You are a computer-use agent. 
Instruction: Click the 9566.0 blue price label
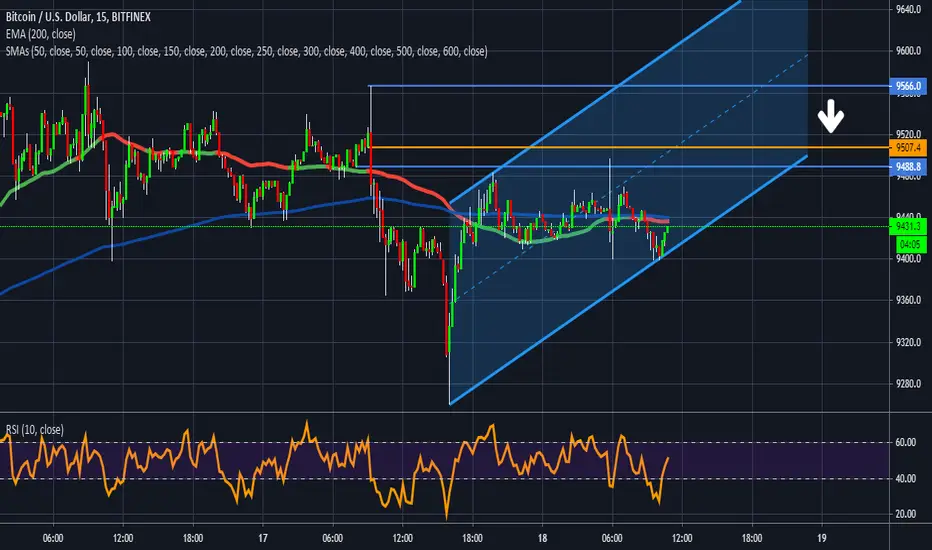point(908,86)
